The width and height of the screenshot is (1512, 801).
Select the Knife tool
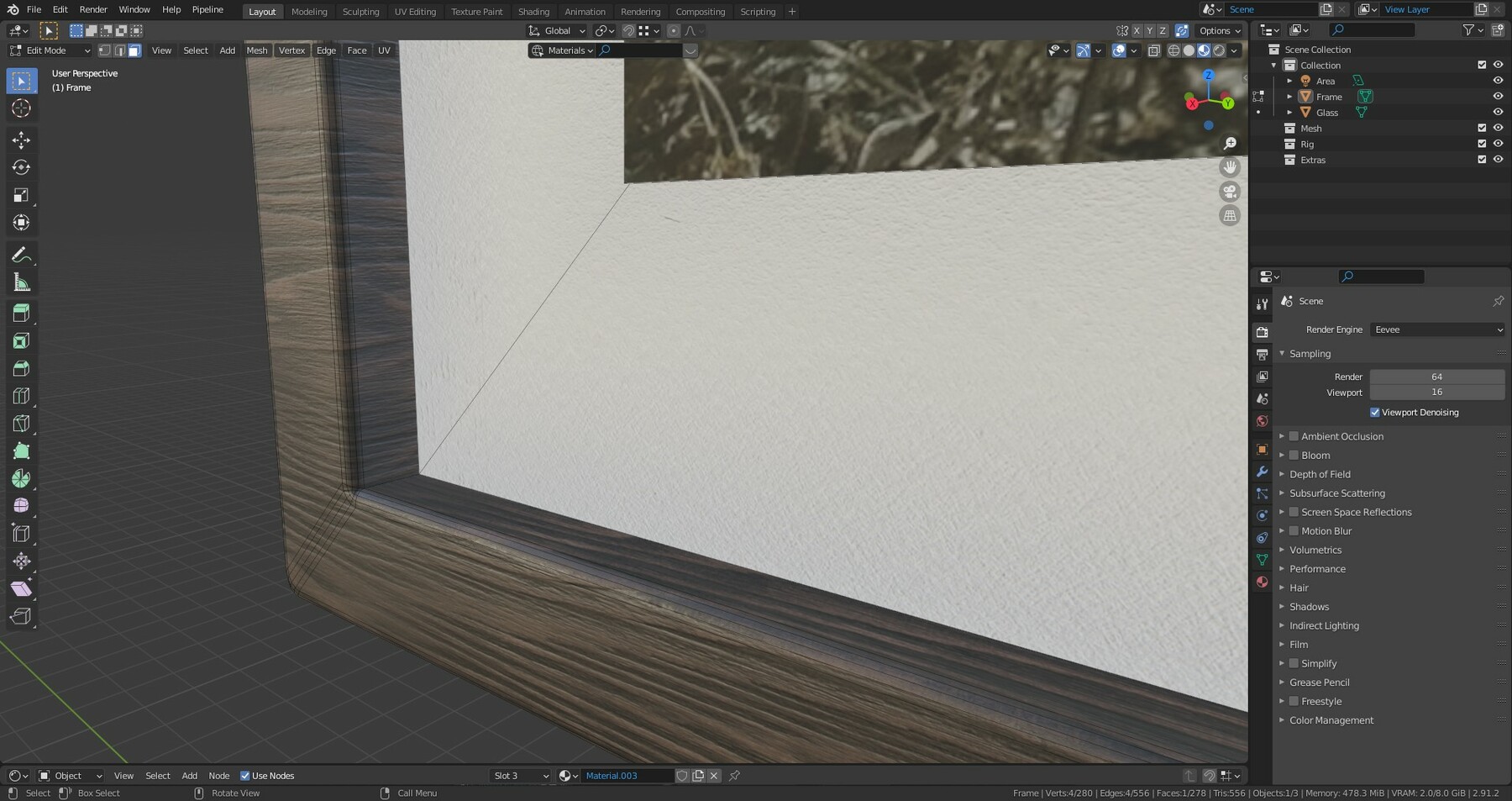[21, 424]
